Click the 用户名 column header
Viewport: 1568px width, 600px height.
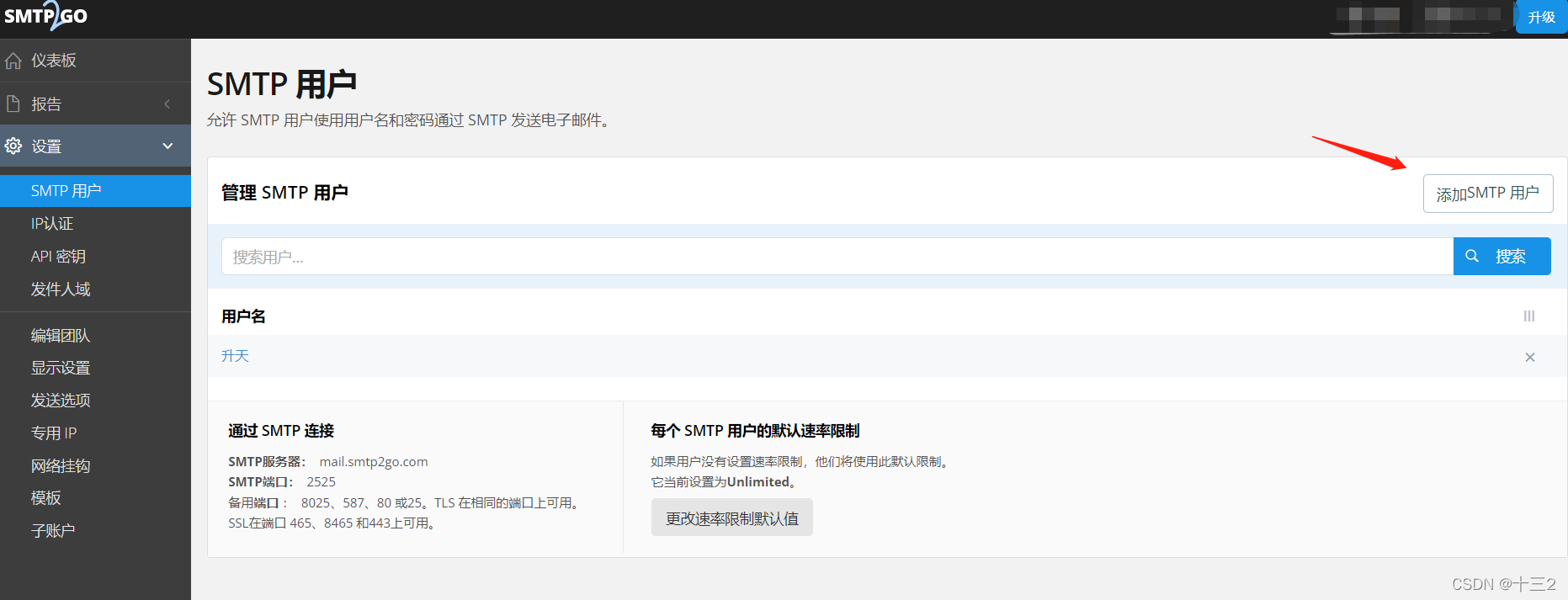point(243,316)
